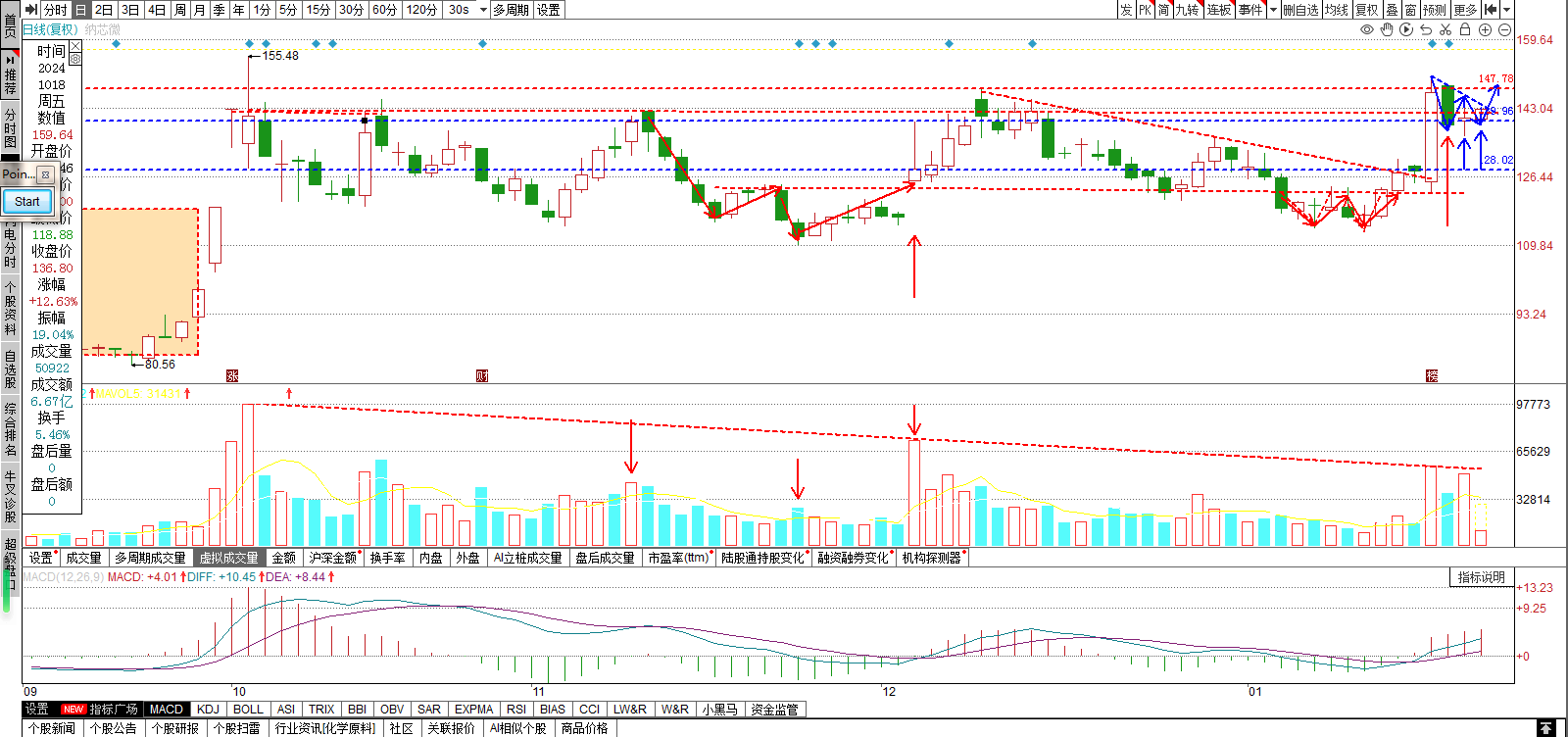1568x737 pixels.
Task: Click the 指标说明 button
Action: (1481, 577)
